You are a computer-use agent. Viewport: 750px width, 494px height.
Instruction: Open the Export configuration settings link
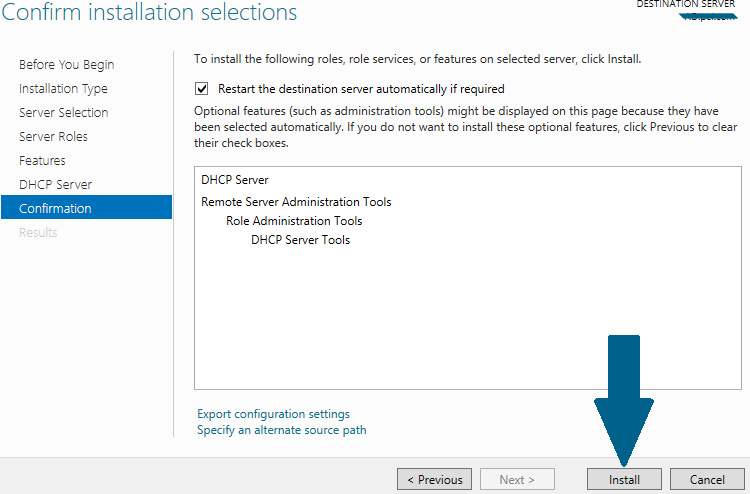(273, 414)
